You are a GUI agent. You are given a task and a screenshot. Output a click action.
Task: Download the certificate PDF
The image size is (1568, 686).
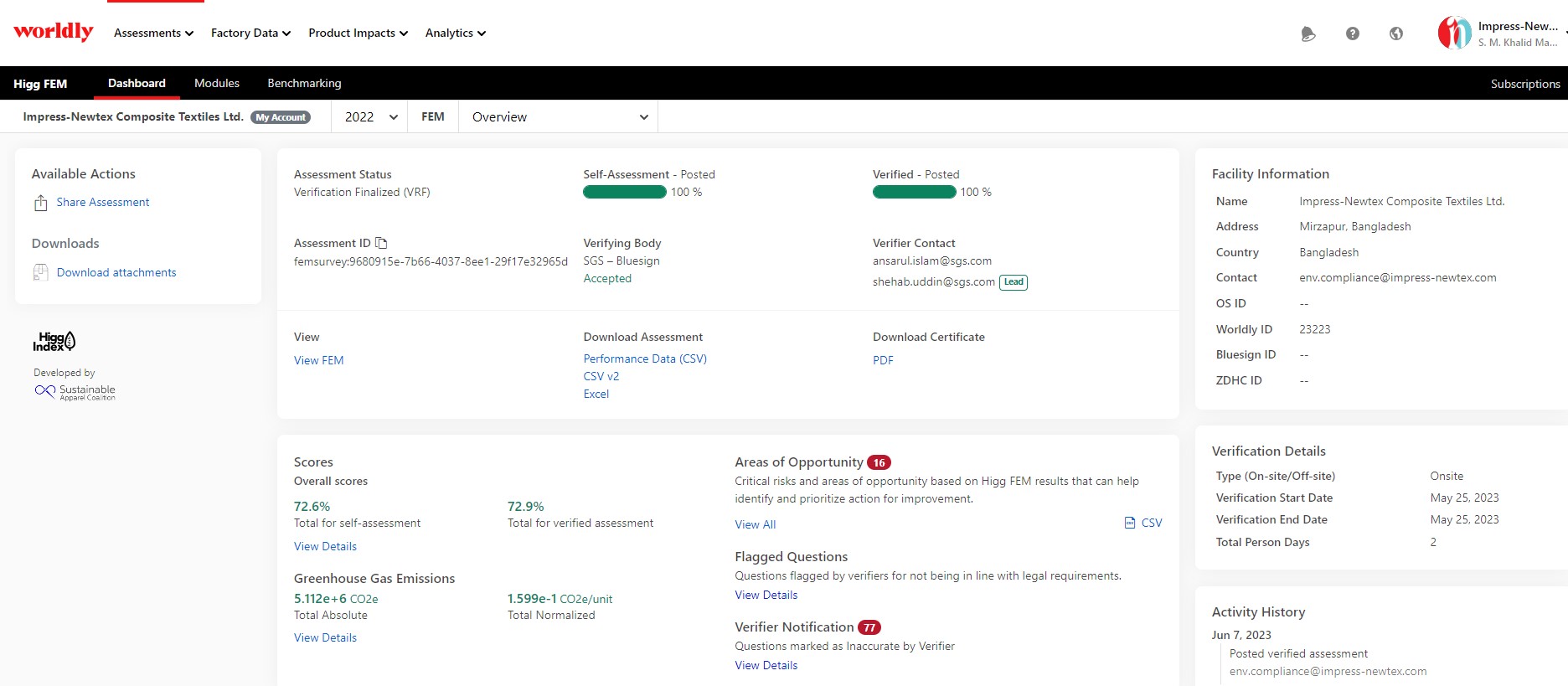click(x=883, y=360)
